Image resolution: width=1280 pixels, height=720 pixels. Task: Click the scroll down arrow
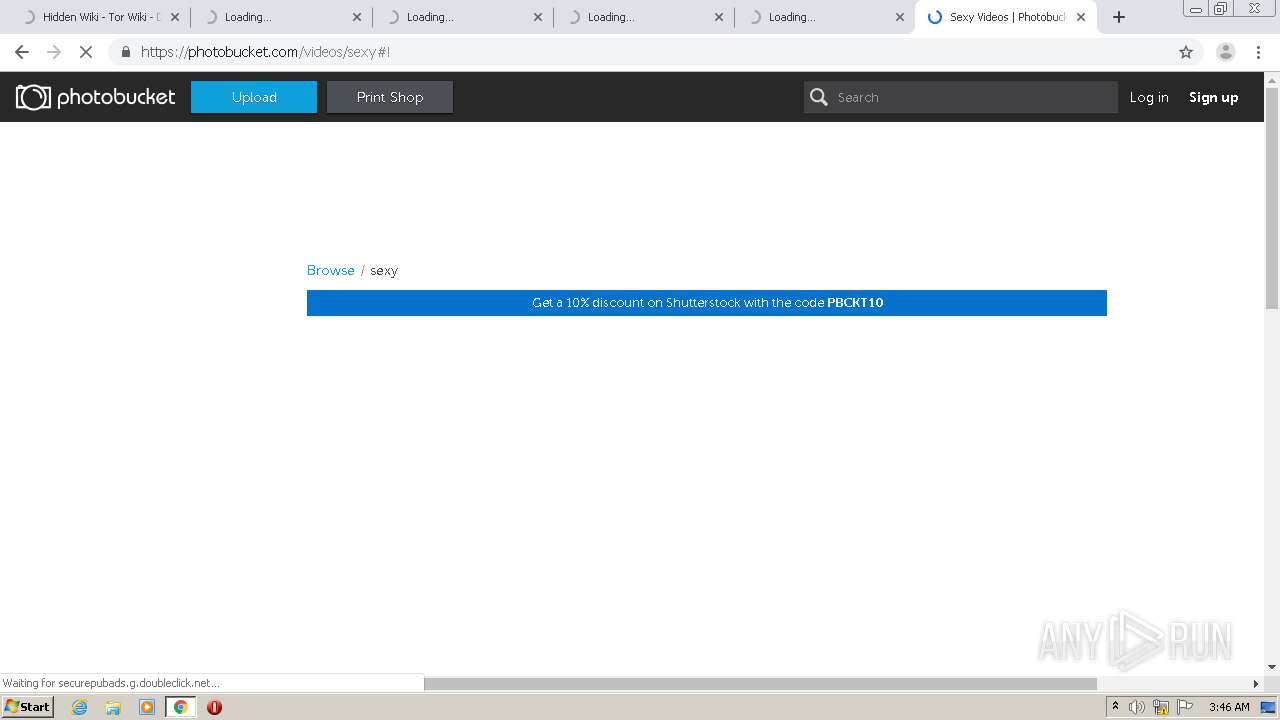pos(1272,667)
